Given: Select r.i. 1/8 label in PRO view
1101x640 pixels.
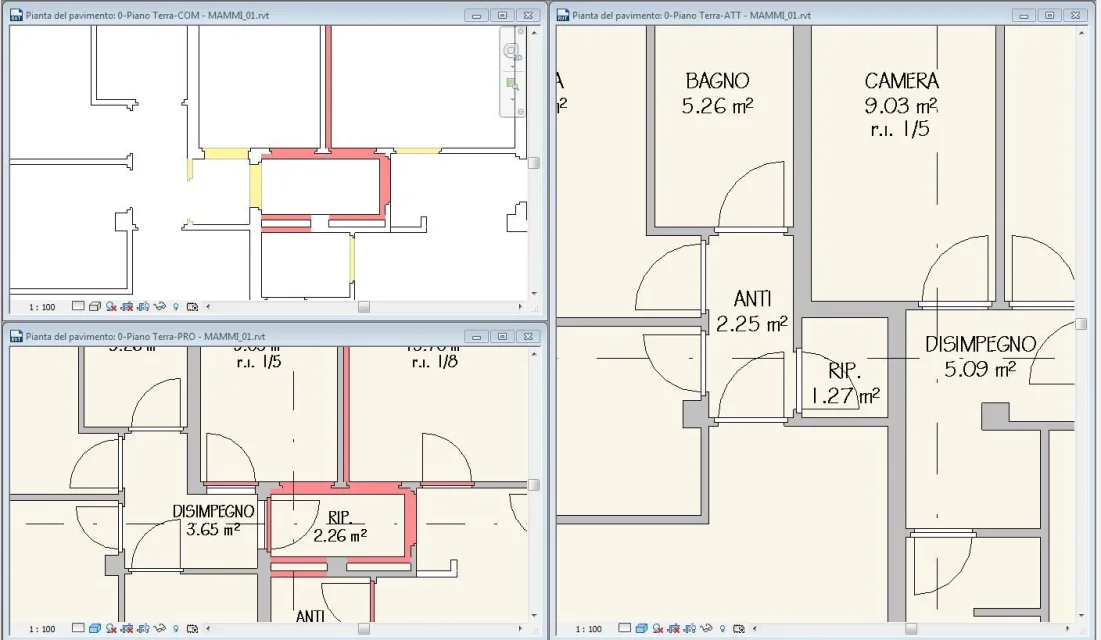Looking at the screenshot, I should click(x=435, y=362).
